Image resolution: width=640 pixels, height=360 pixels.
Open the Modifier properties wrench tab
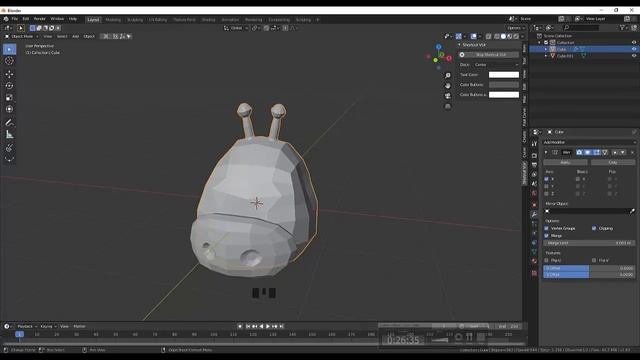point(534,214)
